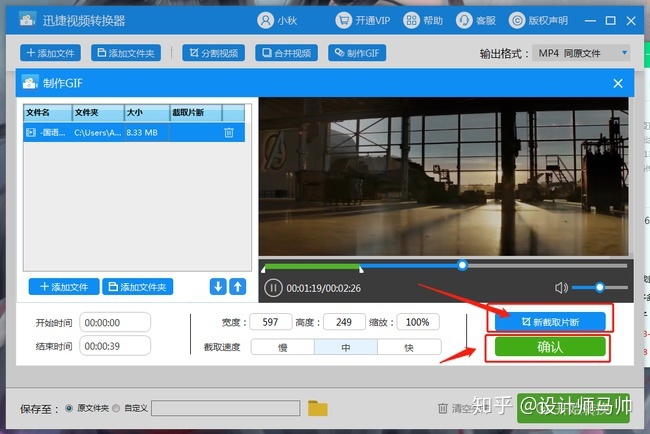Open the 制作GIF tool in toolbar
Image resolution: width=650 pixels, height=434 pixels.
tap(357, 53)
